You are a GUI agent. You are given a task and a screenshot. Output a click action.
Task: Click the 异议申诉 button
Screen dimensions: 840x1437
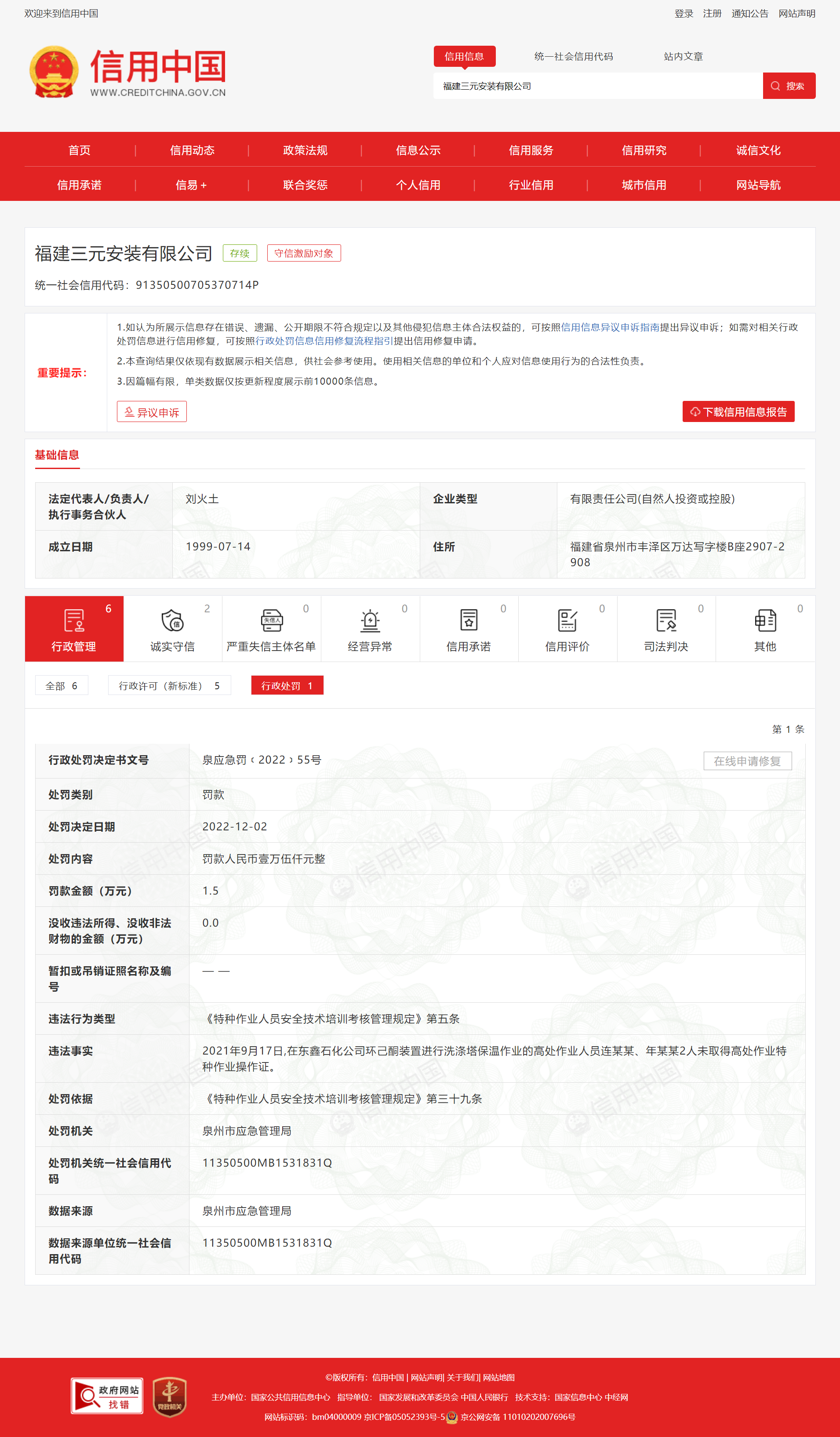(x=152, y=412)
